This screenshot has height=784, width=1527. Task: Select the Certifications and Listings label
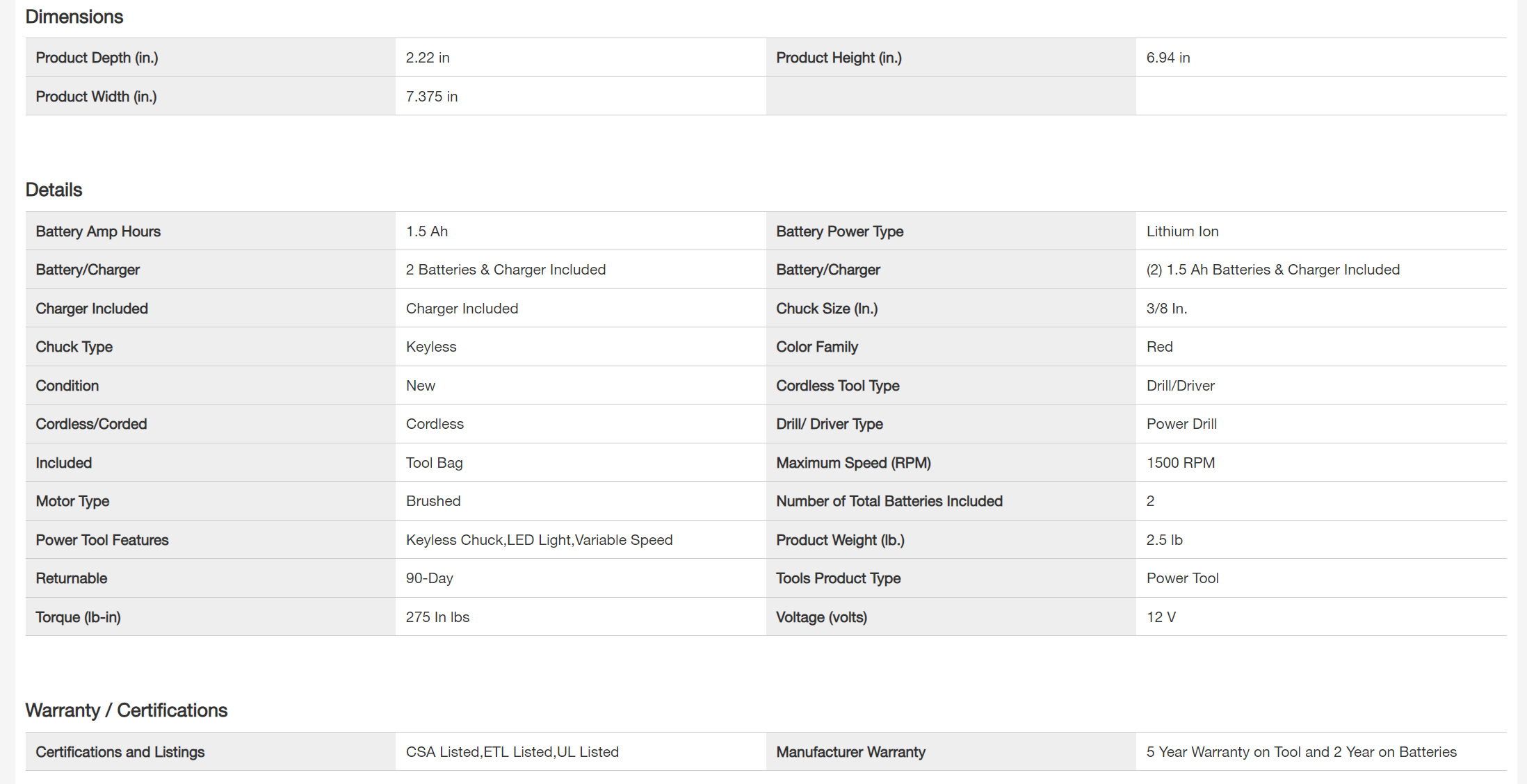[120, 752]
